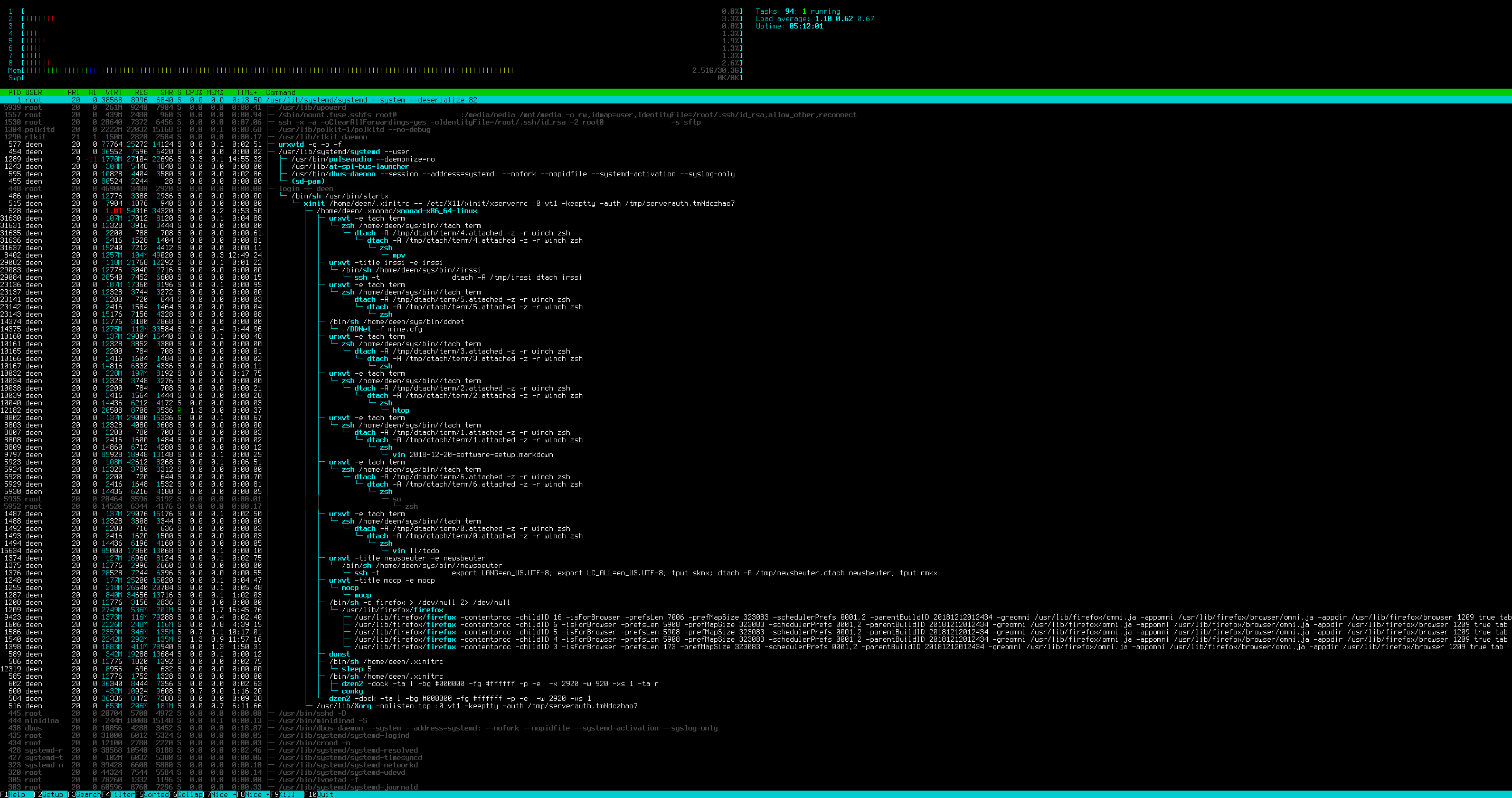Select the Setup tab at bottom
Screen dimensions: 1512x798
coord(54,794)
